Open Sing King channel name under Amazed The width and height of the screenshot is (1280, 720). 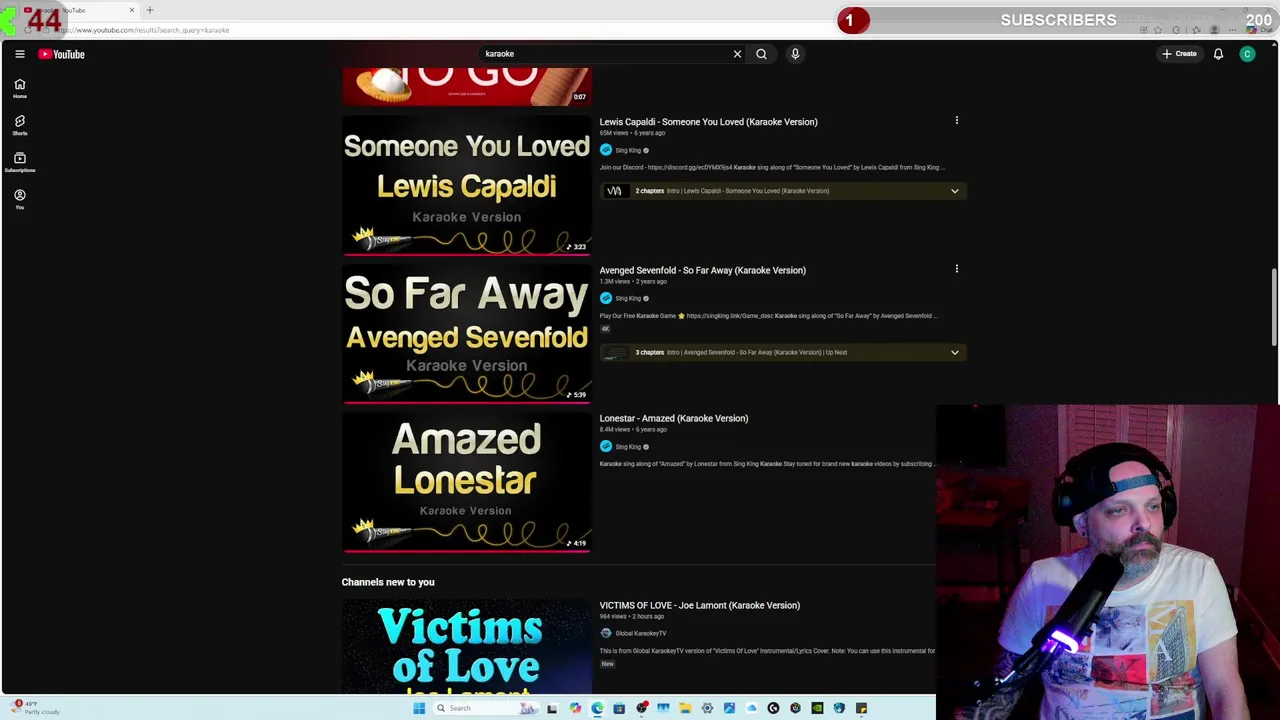coord(628,447)
